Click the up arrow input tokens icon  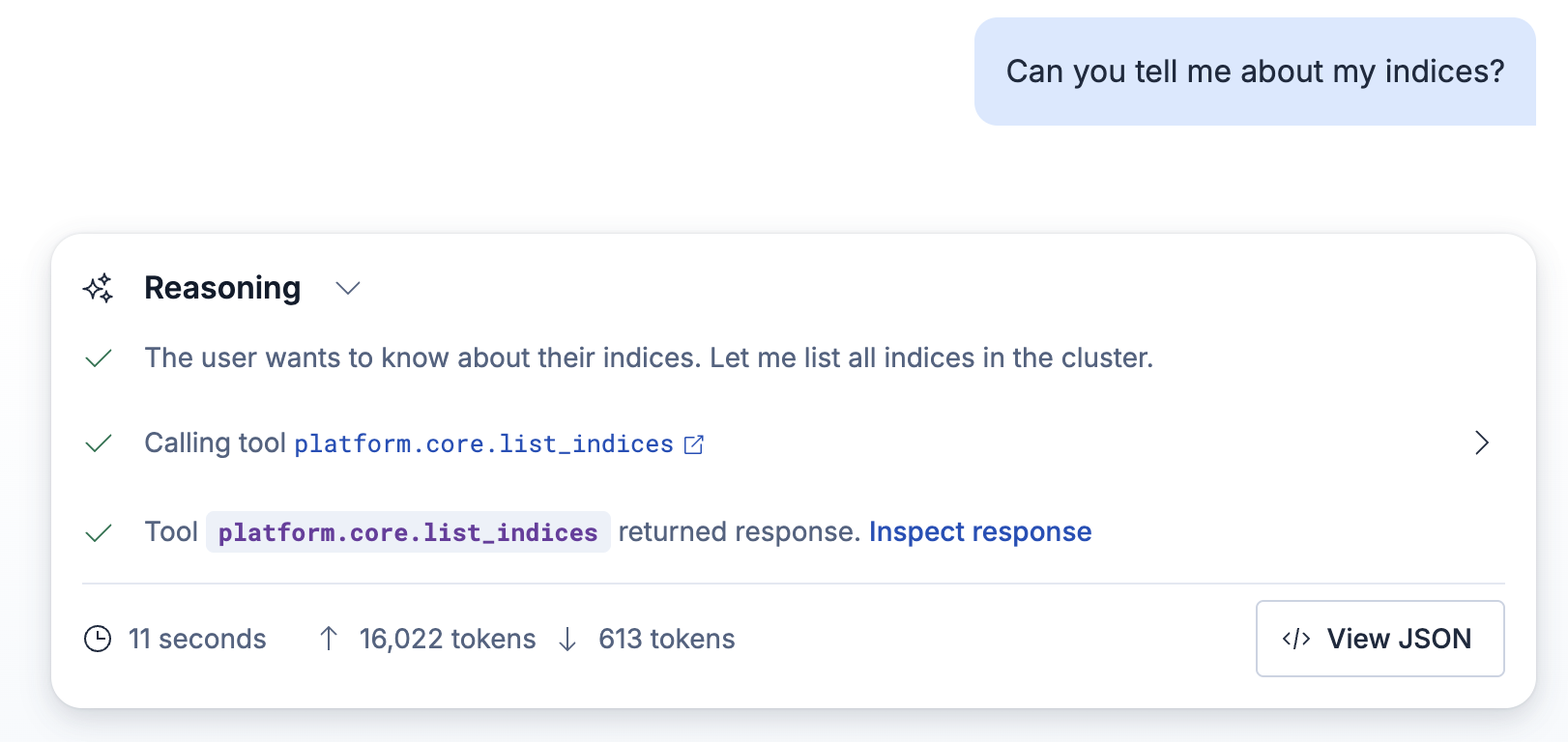point(329,639)
